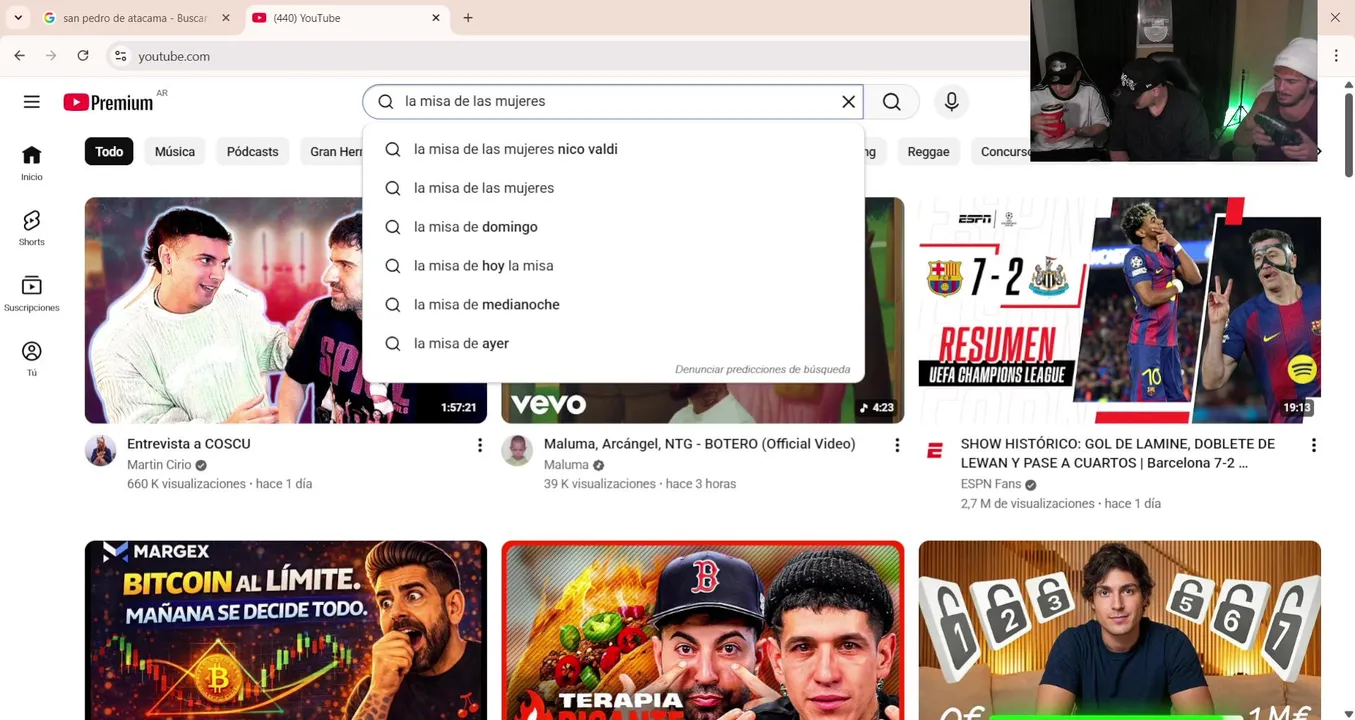Image resolution: width=1355 pixels, height=720 pixels.
Task: Play the Bitcoin al límite thumbnail
Action: tap(286, 630)
